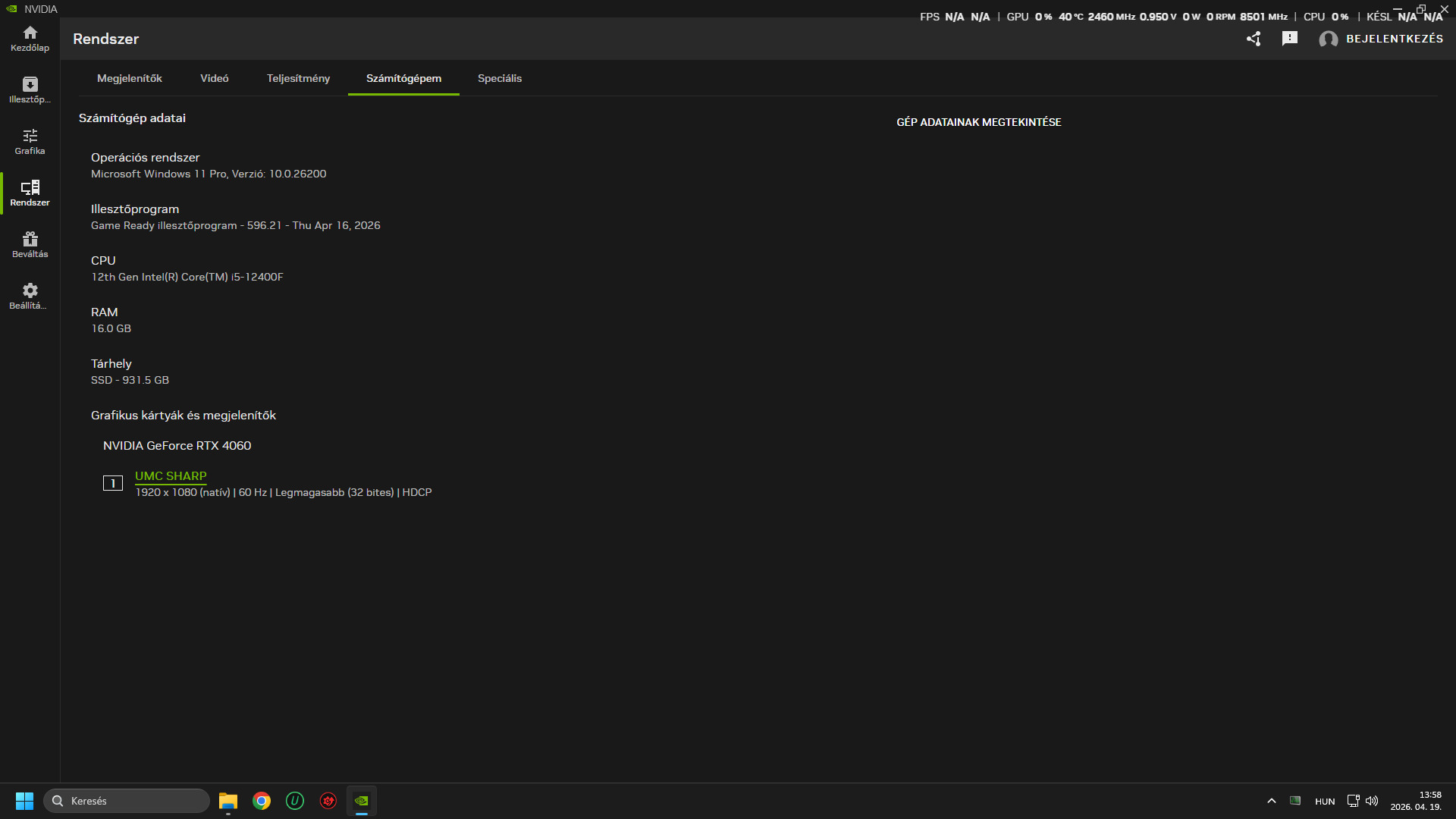1456x819 pixels.
Task: Open the Illesztőprogramok drivers sidebar icon
Action: (x=30, y=89)
